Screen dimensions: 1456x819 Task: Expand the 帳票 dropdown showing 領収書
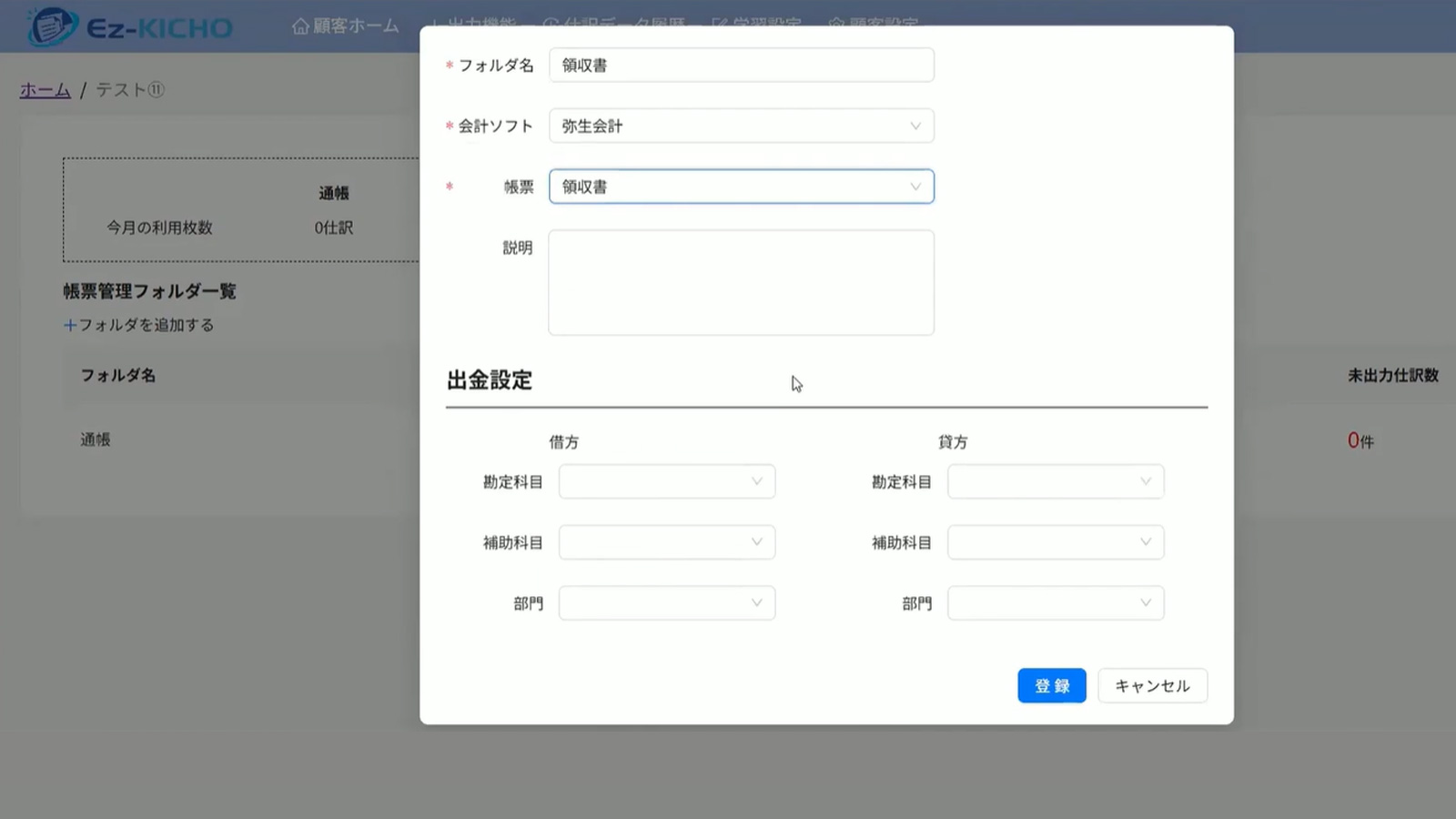click(741, 187)
